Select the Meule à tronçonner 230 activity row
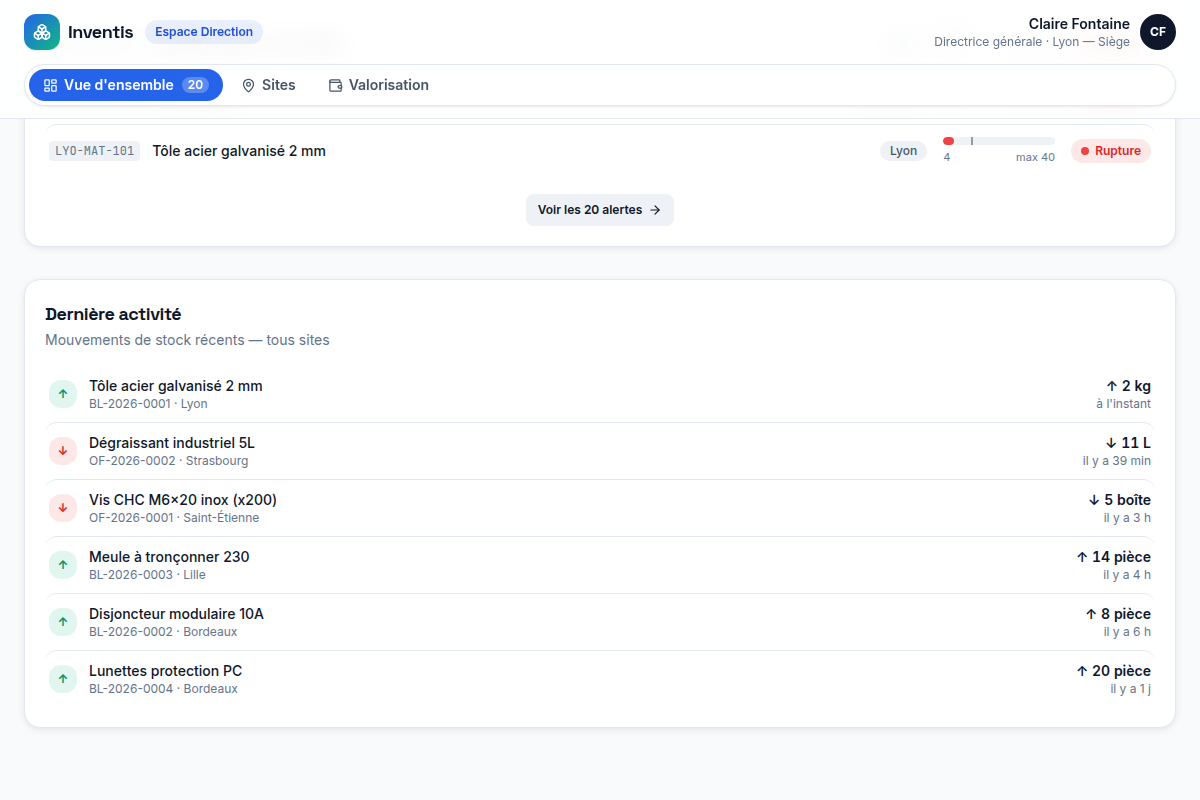This screenshot has width=1200, height=800. [600, 565]
